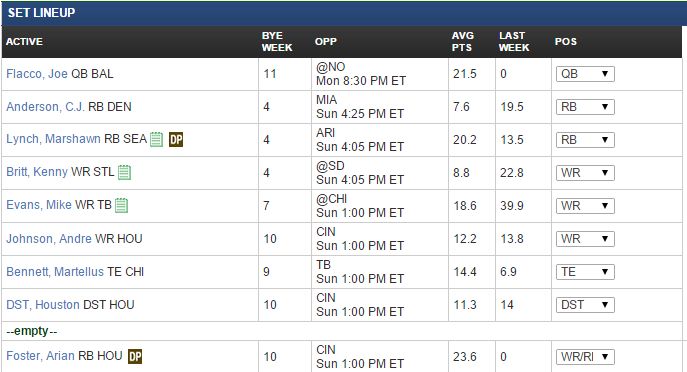Open the QB position dropdown for Flacco
This screenshot has height=372, width=687.
(585, 74)
